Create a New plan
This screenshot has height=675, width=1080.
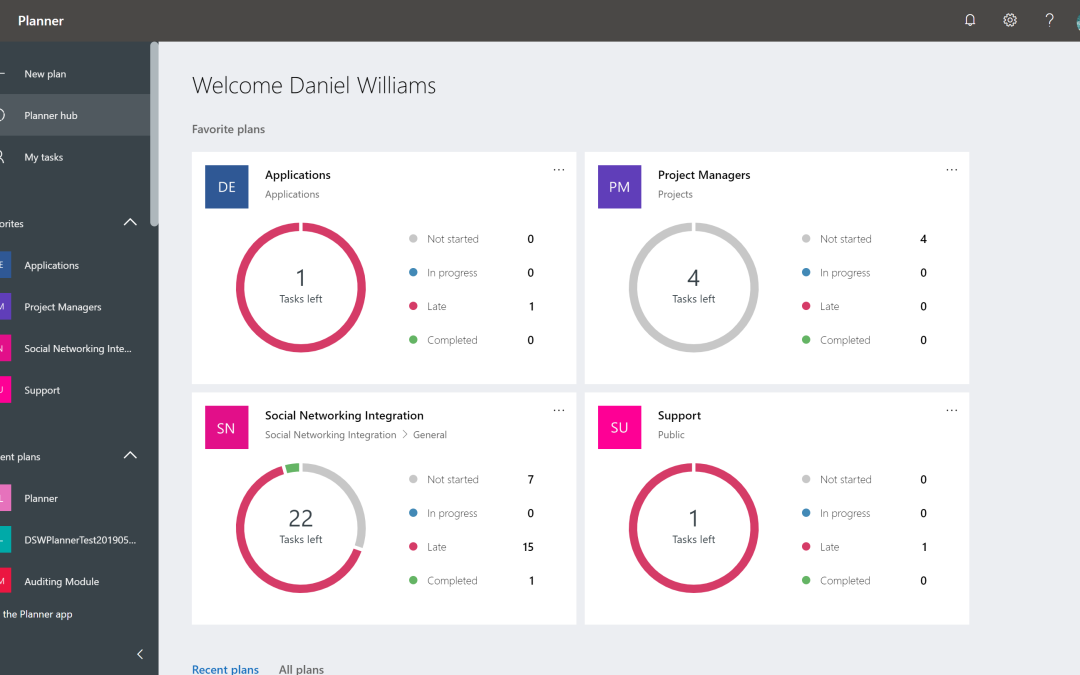[44, 73]
